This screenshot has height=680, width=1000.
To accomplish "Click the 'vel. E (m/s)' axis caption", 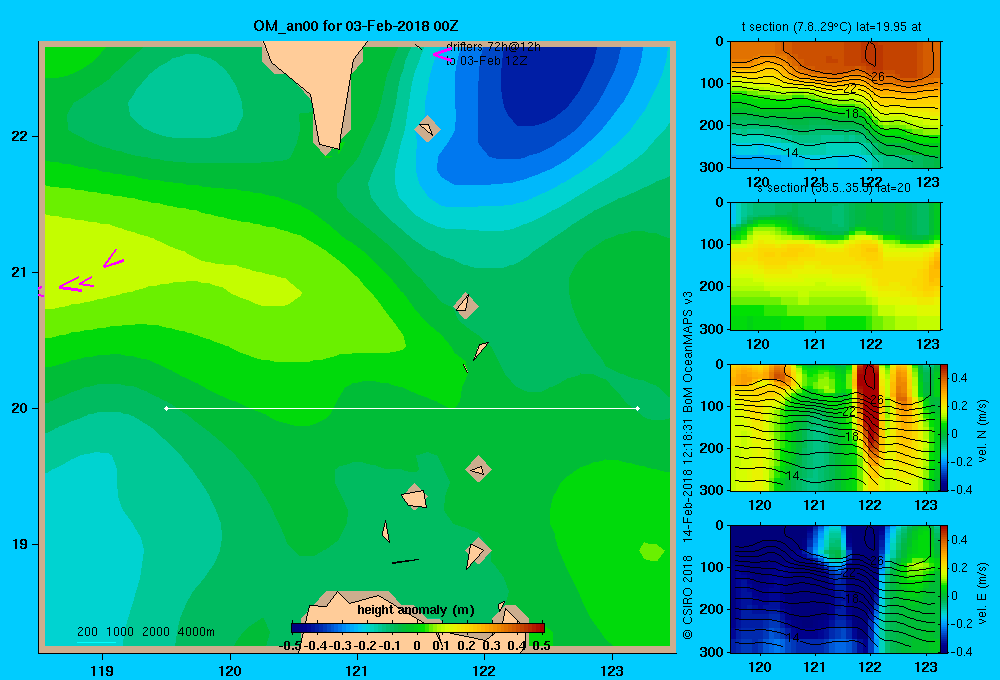I will tap(982, 593).
